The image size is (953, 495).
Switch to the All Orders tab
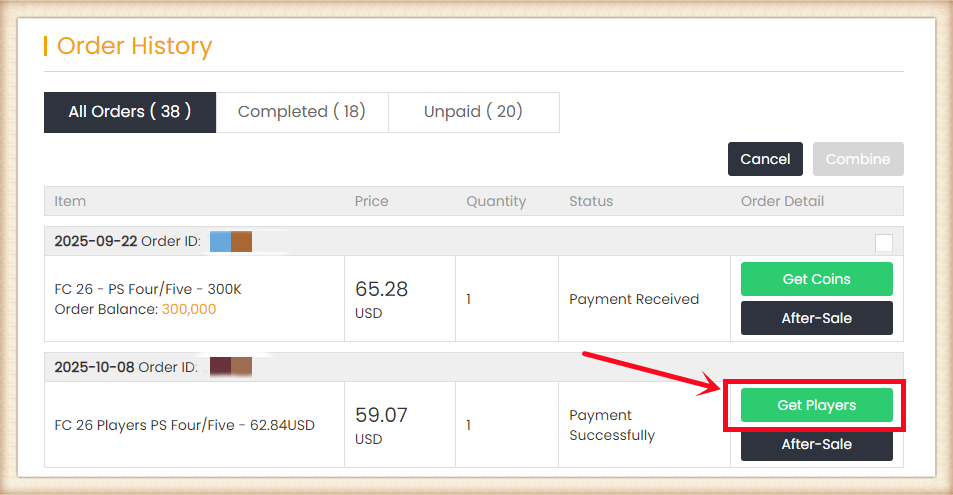click(x=129, y=112)
